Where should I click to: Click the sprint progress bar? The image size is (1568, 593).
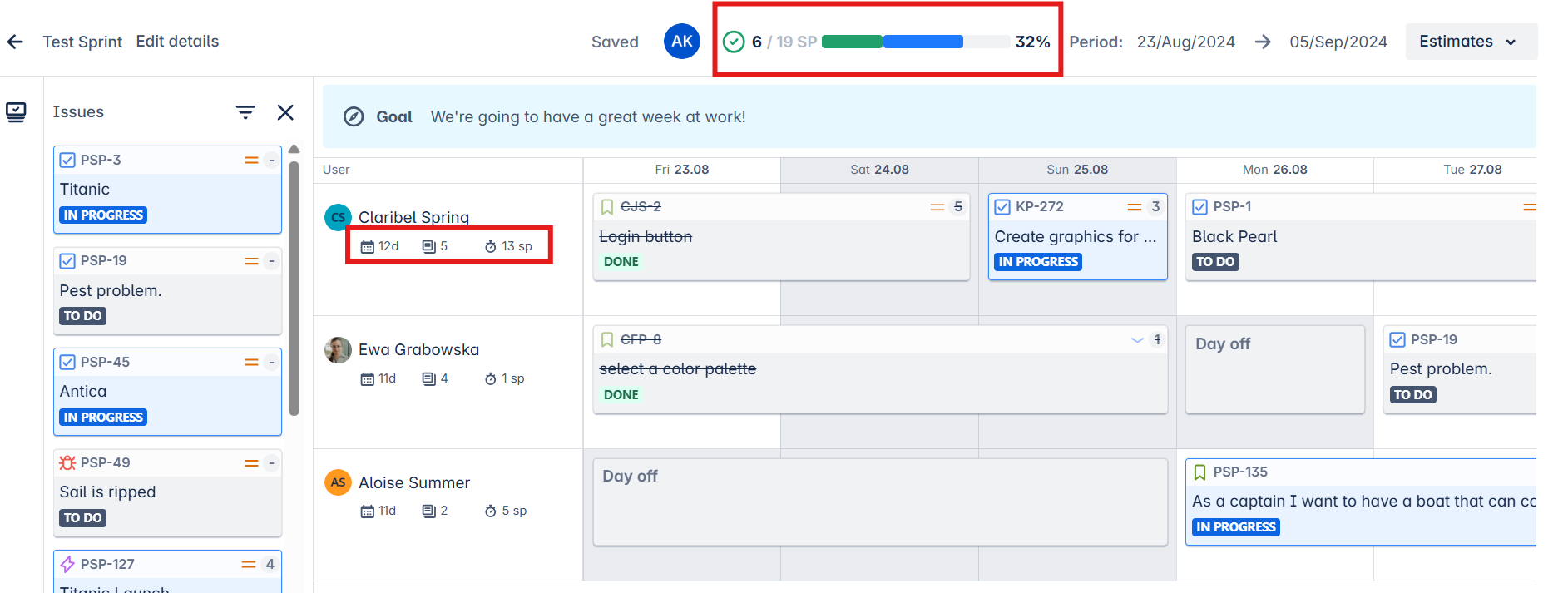pos(915,42)
